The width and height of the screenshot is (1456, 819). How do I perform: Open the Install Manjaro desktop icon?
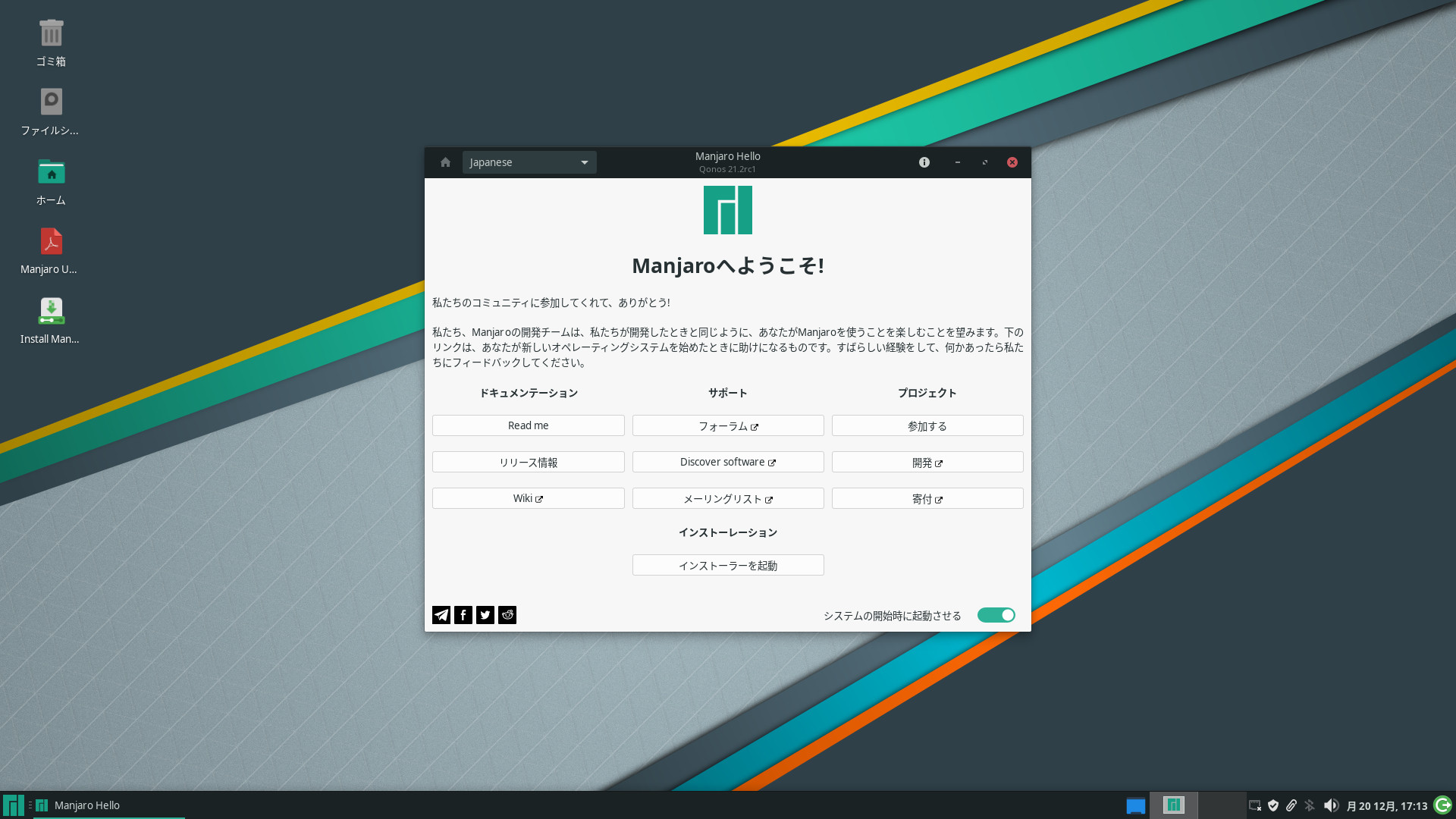point(51,312)
